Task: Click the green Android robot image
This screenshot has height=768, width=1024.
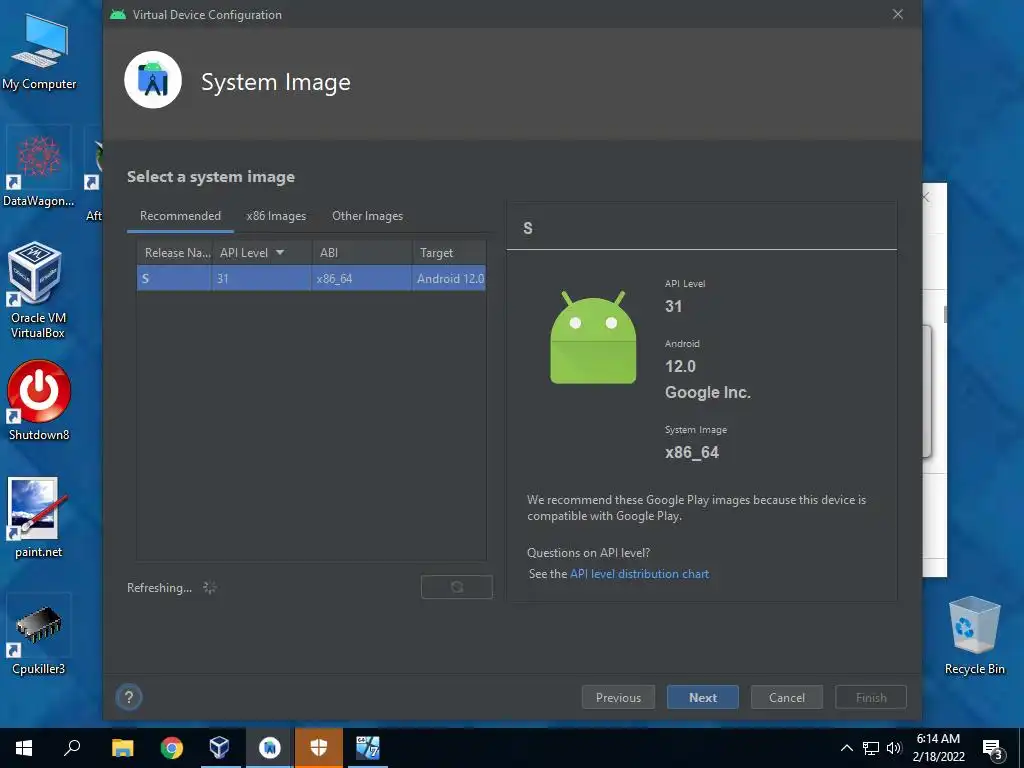Action: [x=593, y=338]
